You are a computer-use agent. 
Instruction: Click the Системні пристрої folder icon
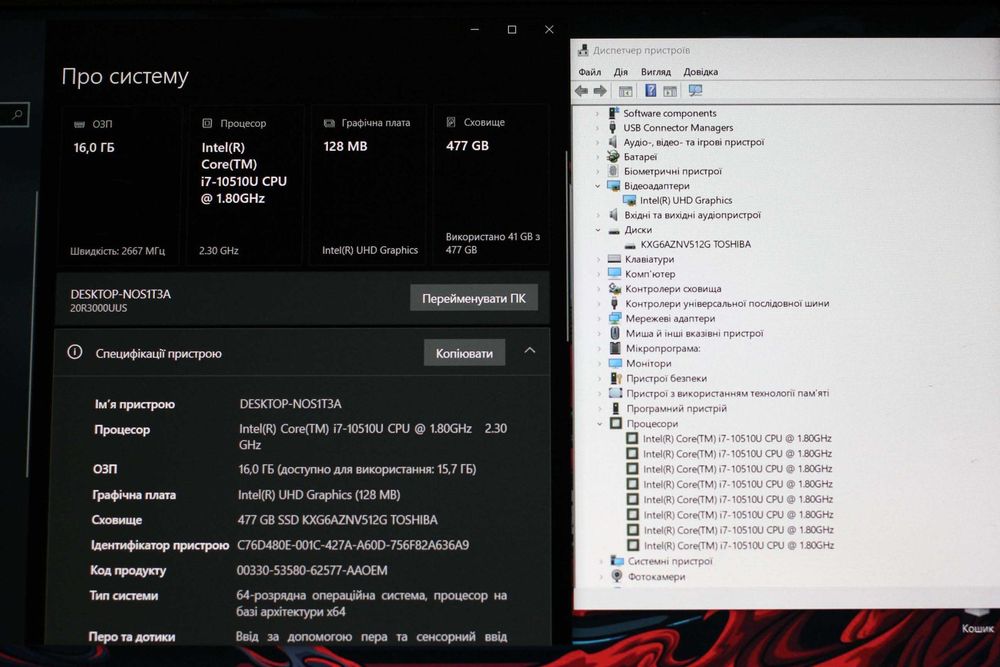coord(617,561)
